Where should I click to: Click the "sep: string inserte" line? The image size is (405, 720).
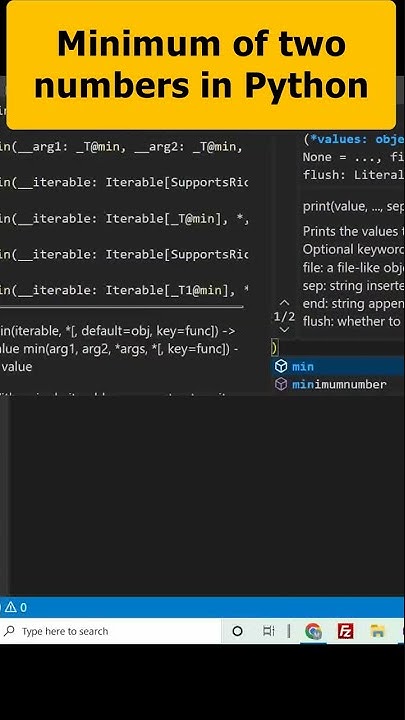354,285
